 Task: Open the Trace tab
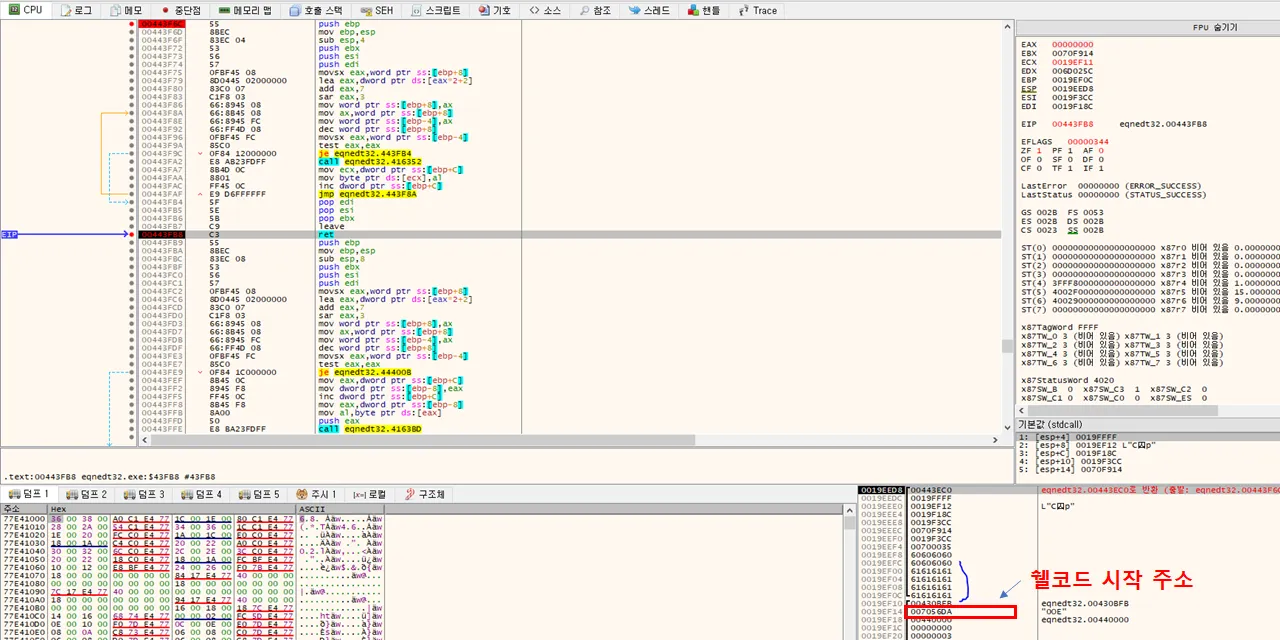coord(758,10)
